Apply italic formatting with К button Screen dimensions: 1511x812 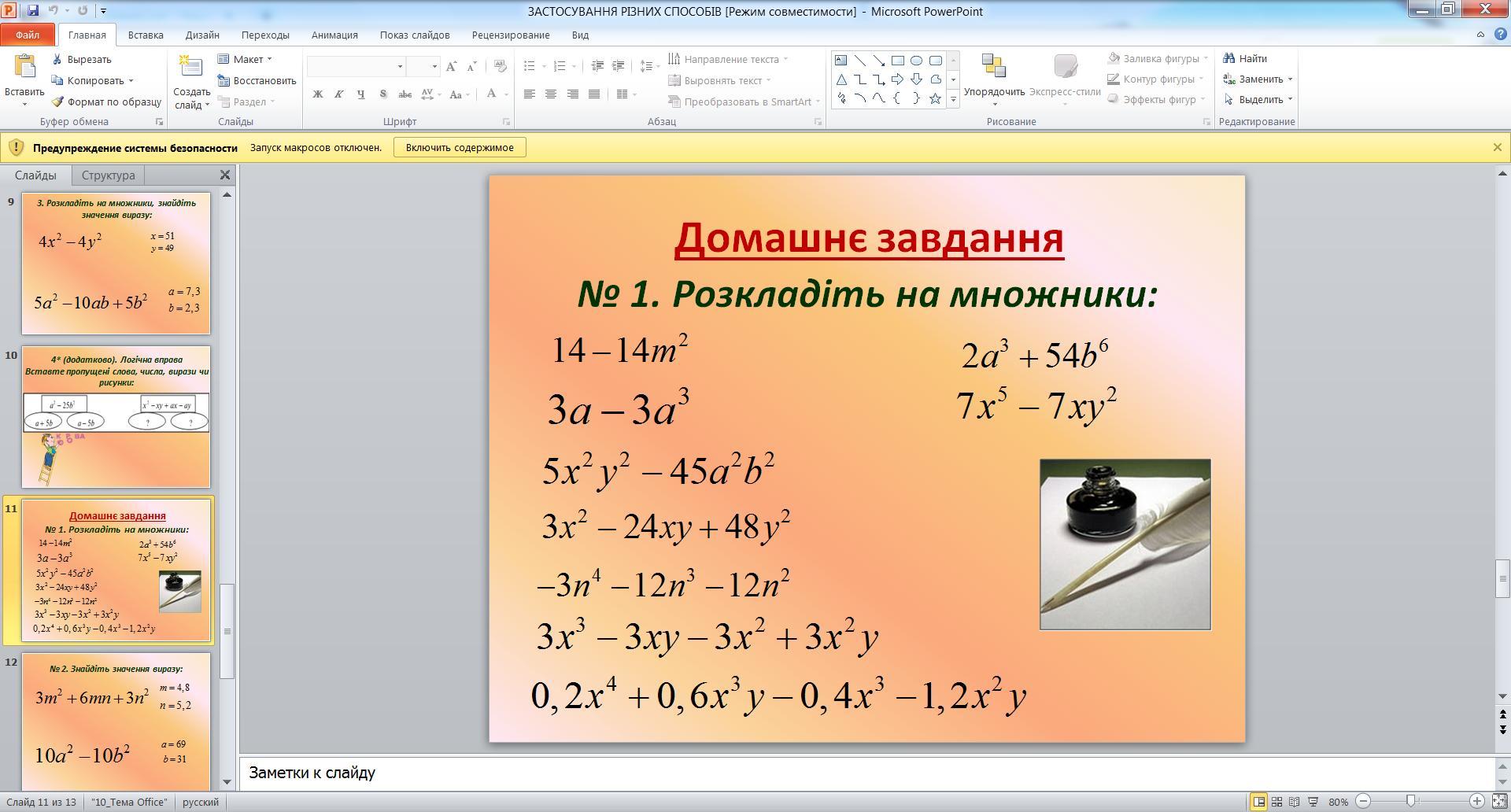click(339, 94)
